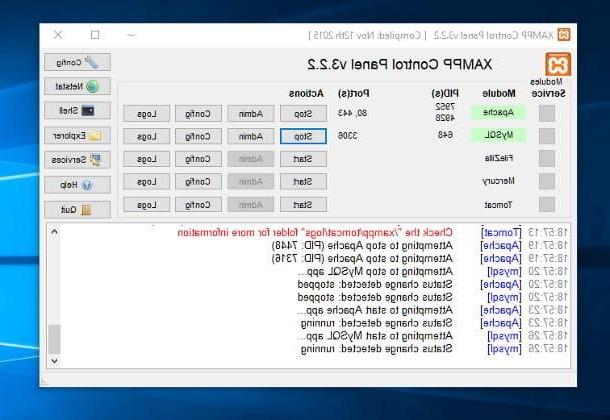
Task: Click the [mysql] 'Status change detected: running' line
Action: click(x=377, y=348)
